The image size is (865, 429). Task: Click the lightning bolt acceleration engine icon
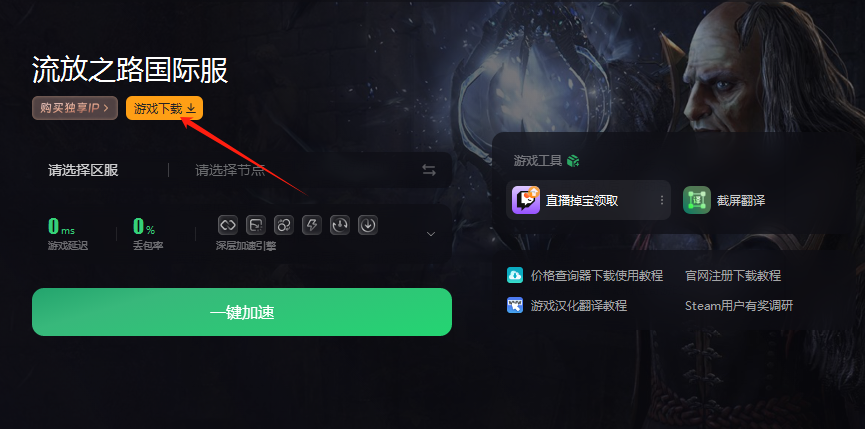tap(312, 224)
